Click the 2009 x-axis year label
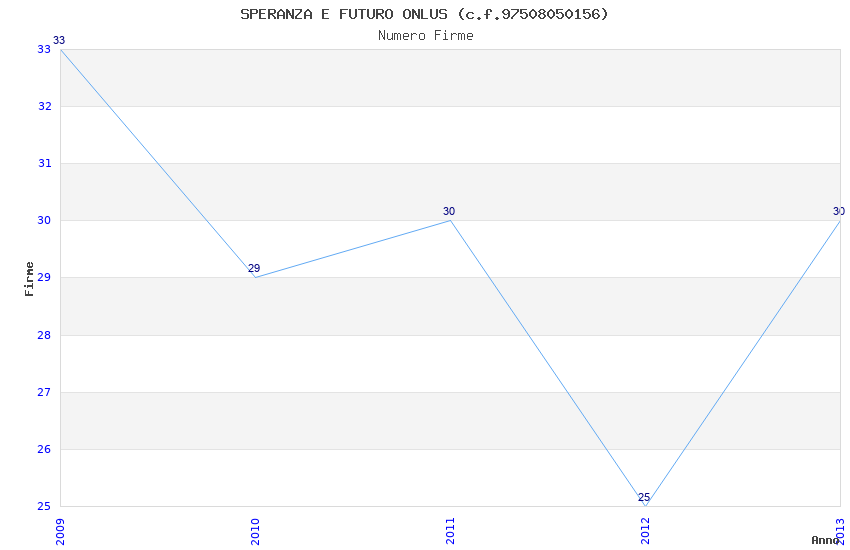The height and width of the screenshot is (550, 850). coord(60,531)
